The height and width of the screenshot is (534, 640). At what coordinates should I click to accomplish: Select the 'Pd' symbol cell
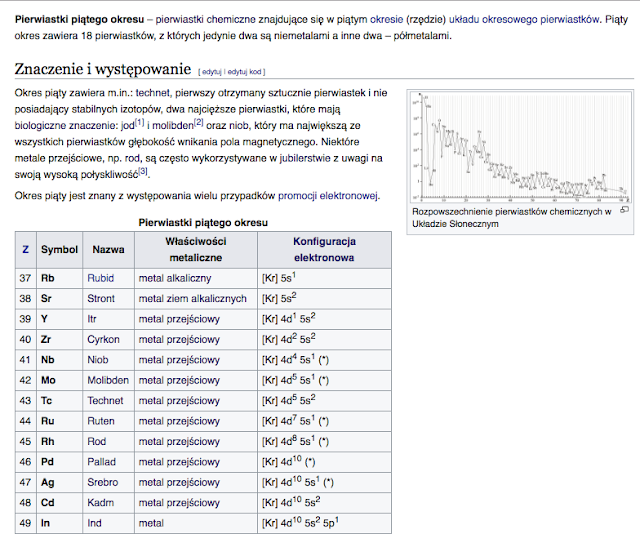tap(60, 462)
